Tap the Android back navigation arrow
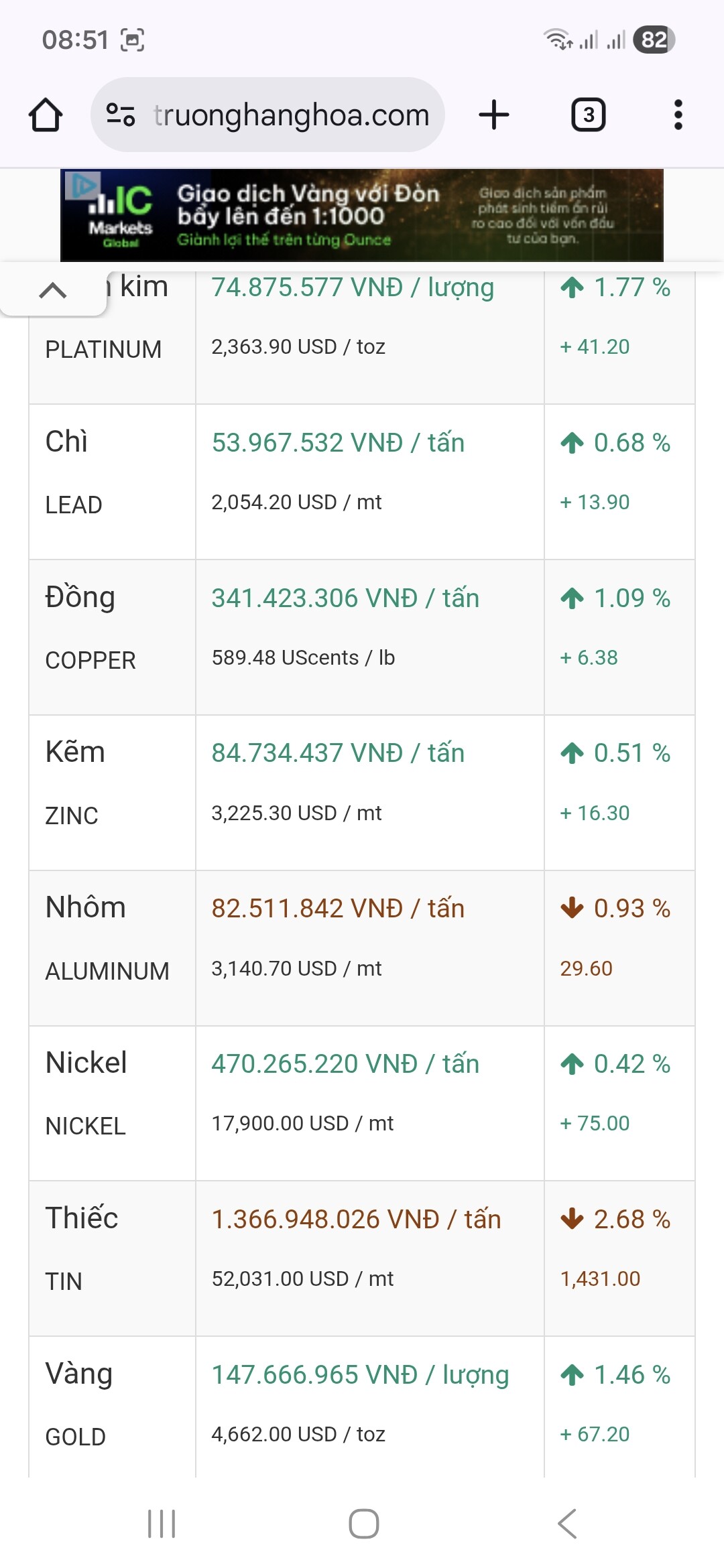The image size is (724, 1568). point(567,1524)
